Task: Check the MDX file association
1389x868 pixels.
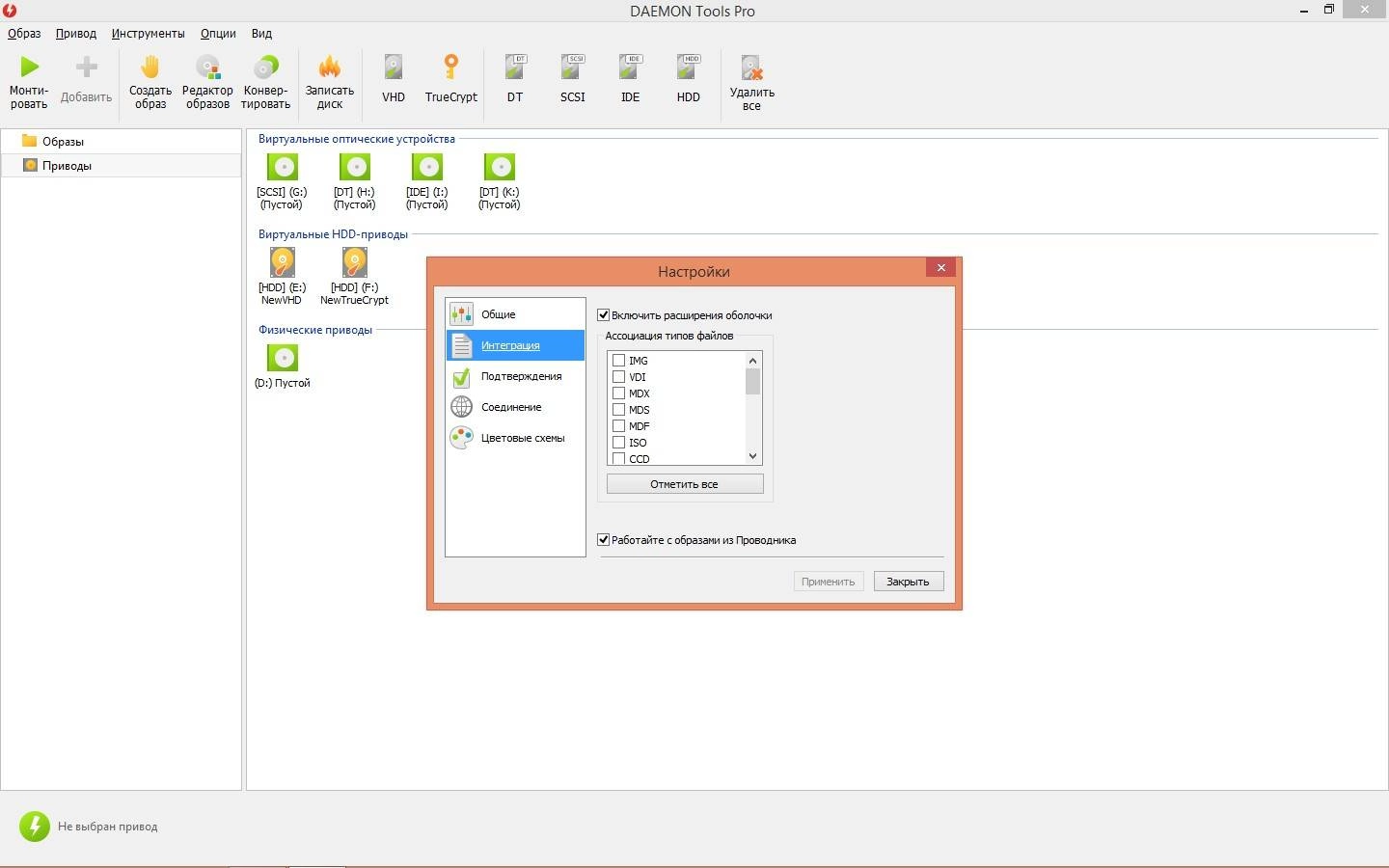Action: (619, 393)
